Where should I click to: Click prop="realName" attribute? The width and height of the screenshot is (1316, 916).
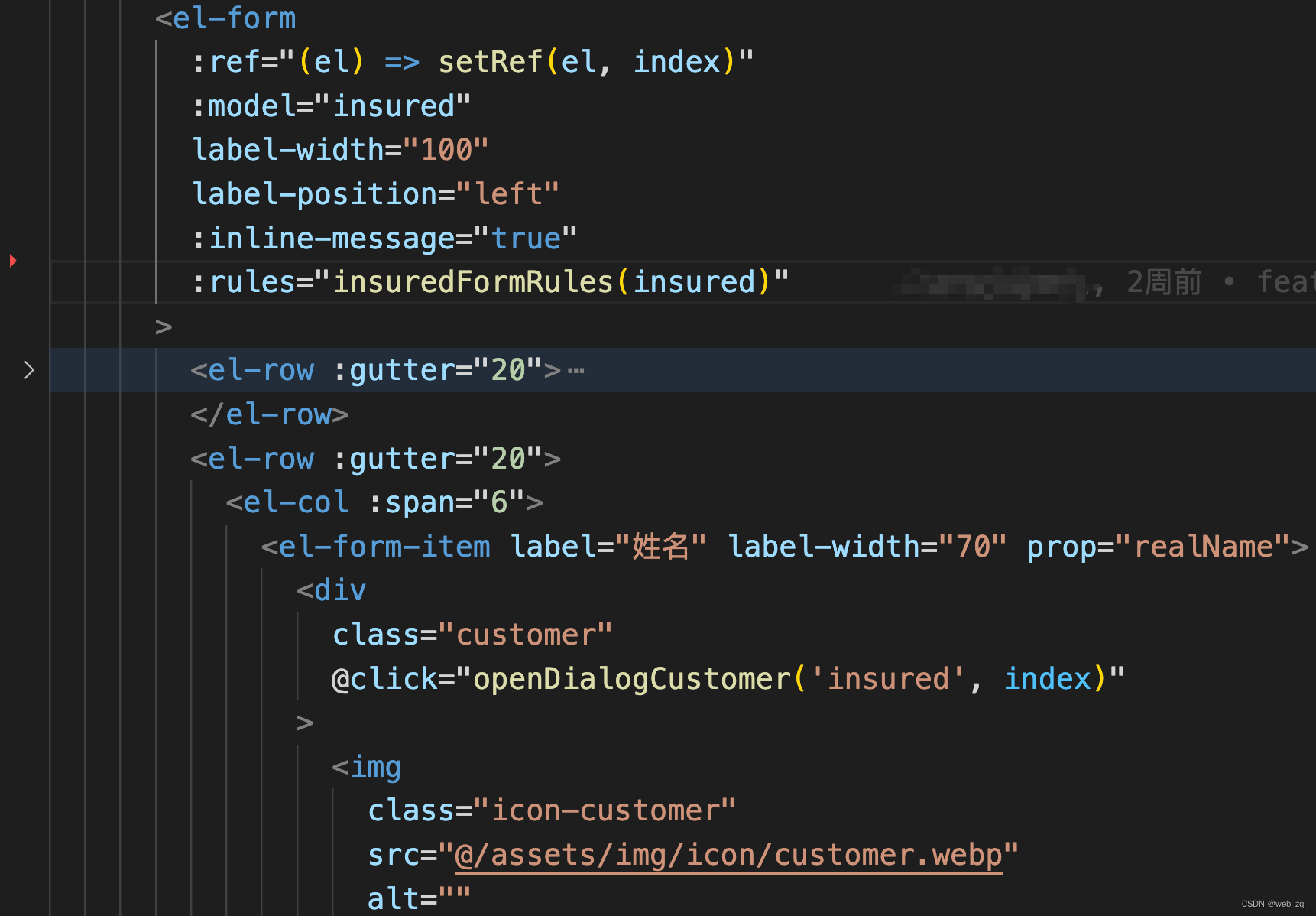point(1159,547)
